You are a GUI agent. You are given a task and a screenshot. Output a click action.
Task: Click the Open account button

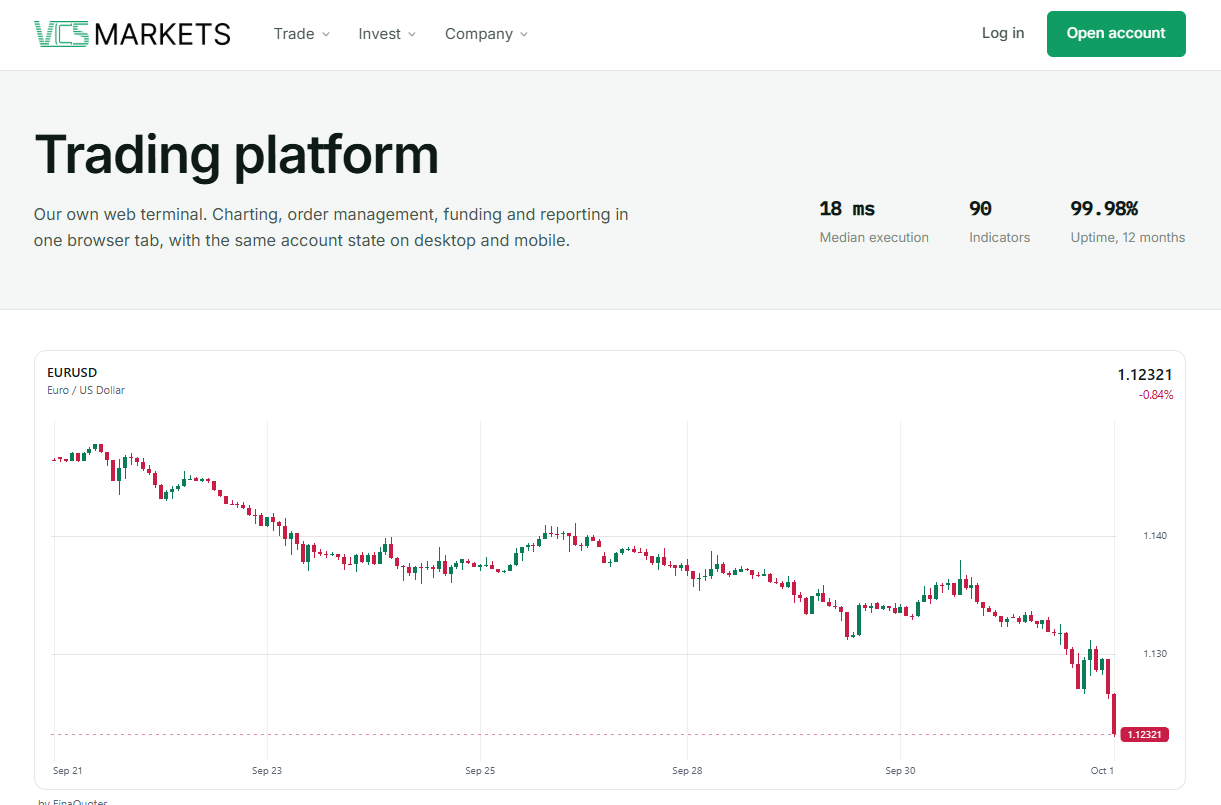click(1116, 34)
